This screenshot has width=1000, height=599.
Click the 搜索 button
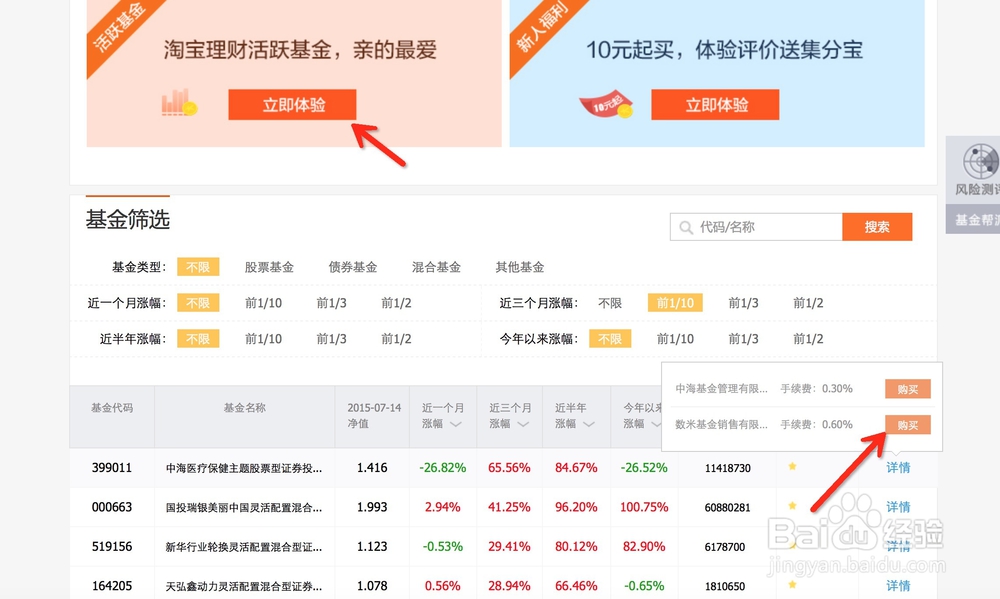(877, 227)
